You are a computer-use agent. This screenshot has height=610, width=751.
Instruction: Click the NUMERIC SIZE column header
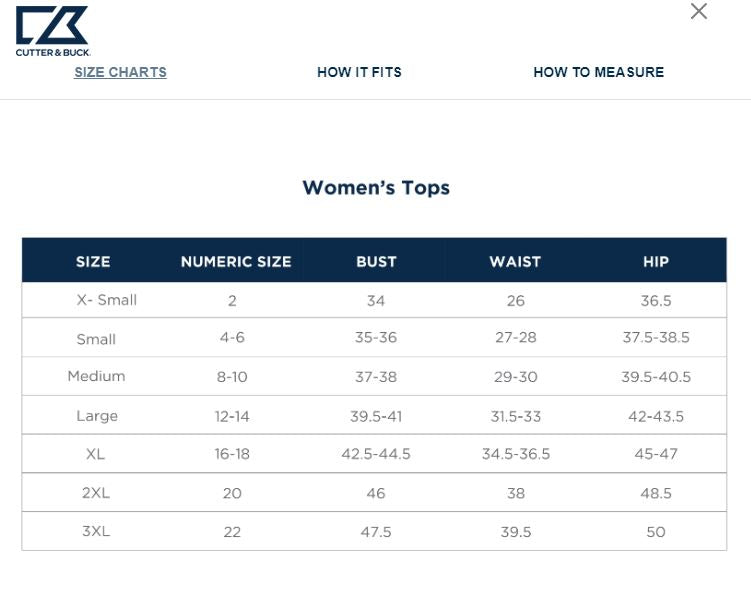pyautogui.click(x=236, y=262)
